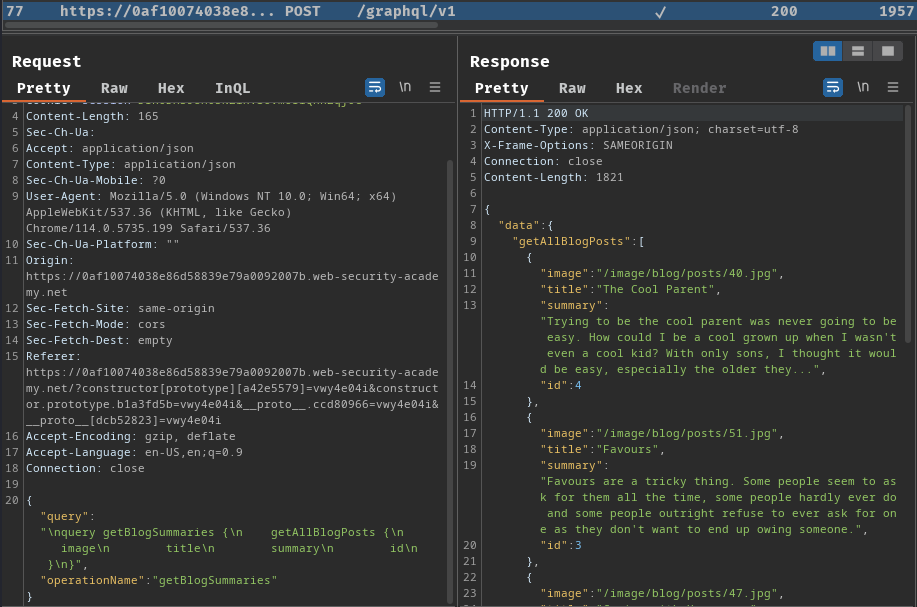917x607 pixels.
Task: Click the Accept: application/json header line
Action: point(109,149)
